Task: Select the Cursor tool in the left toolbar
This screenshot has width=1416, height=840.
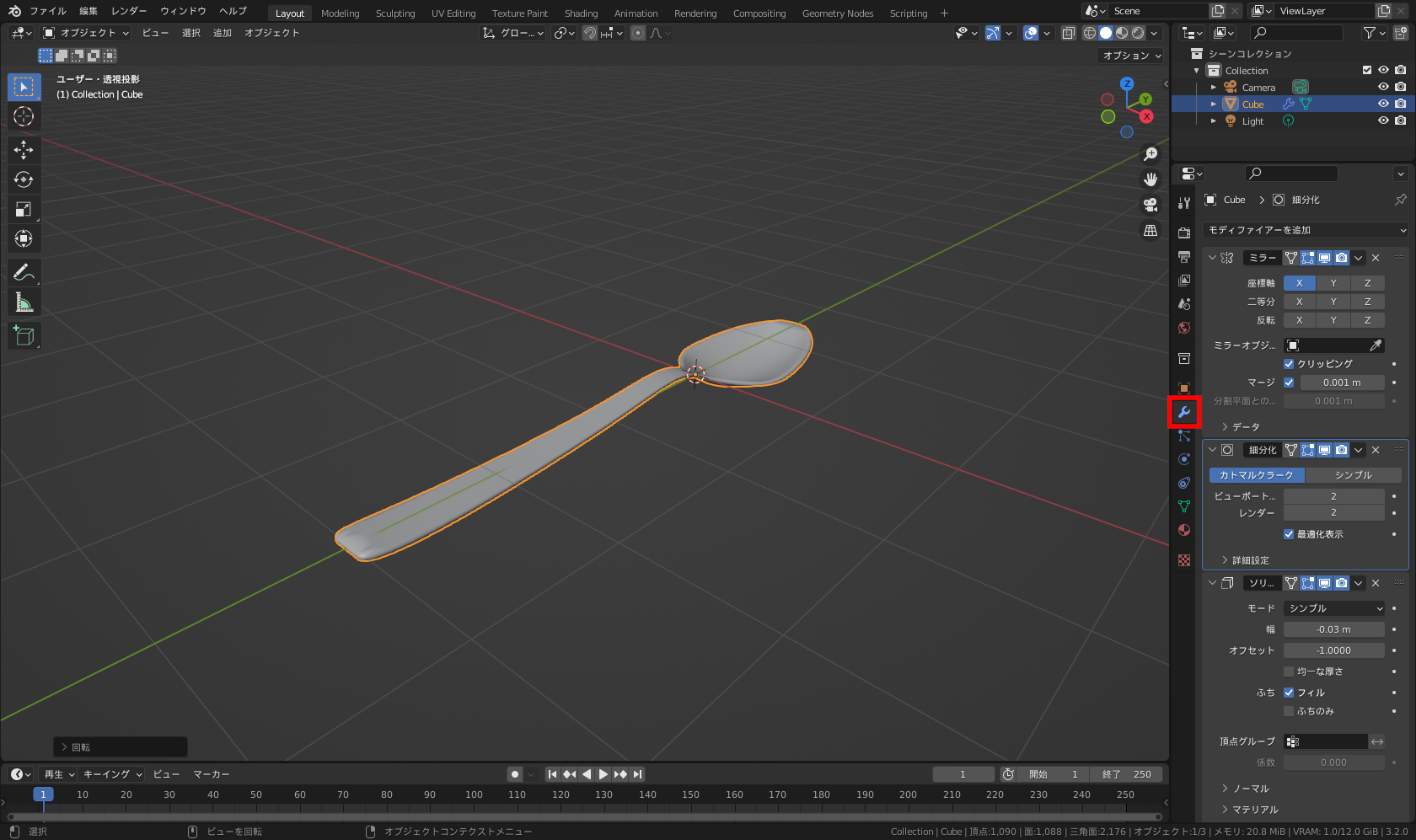Action: [x=24, y=116]
